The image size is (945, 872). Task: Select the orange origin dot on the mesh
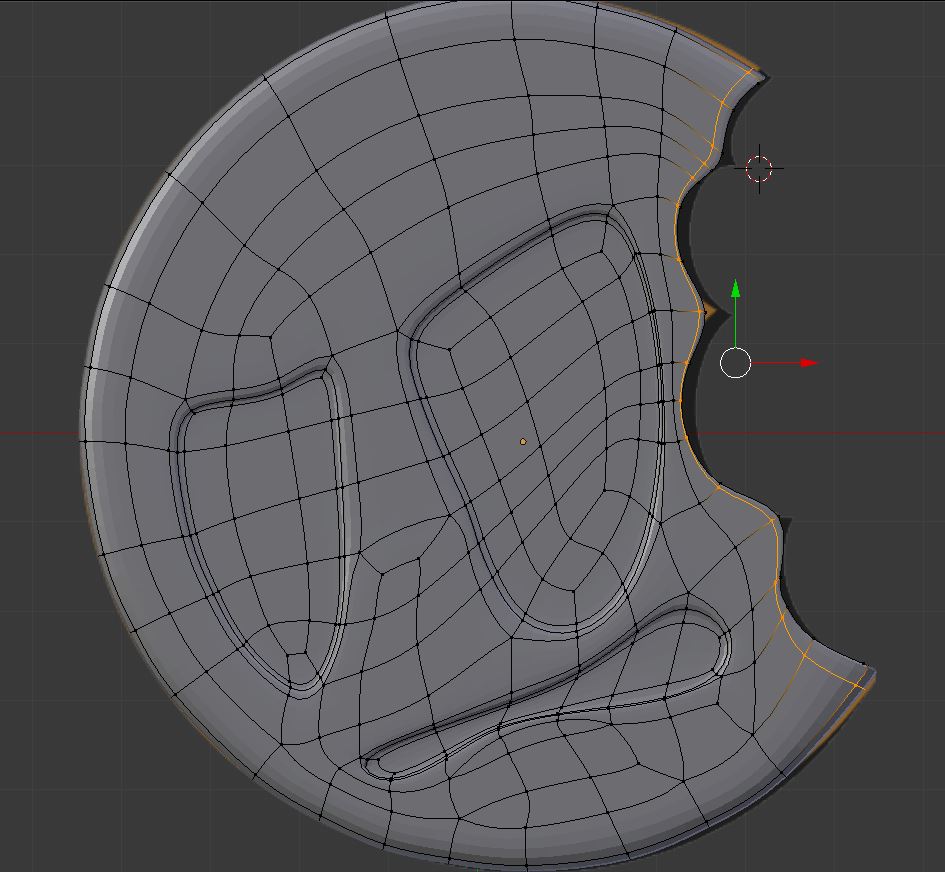(x=523, y=442)
